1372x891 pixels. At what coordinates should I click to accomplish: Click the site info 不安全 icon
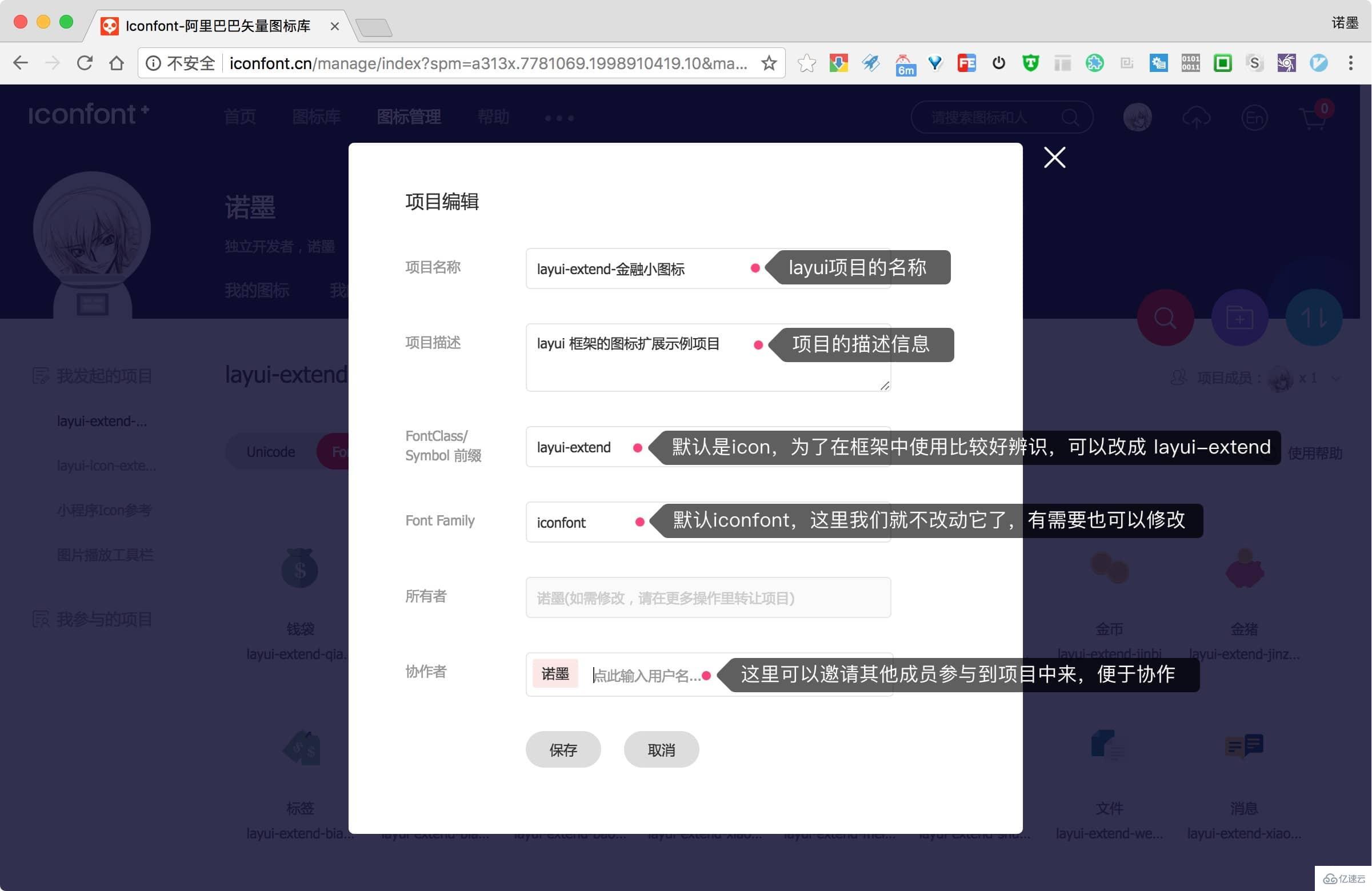pyautogui.click(x=153, y=63)
